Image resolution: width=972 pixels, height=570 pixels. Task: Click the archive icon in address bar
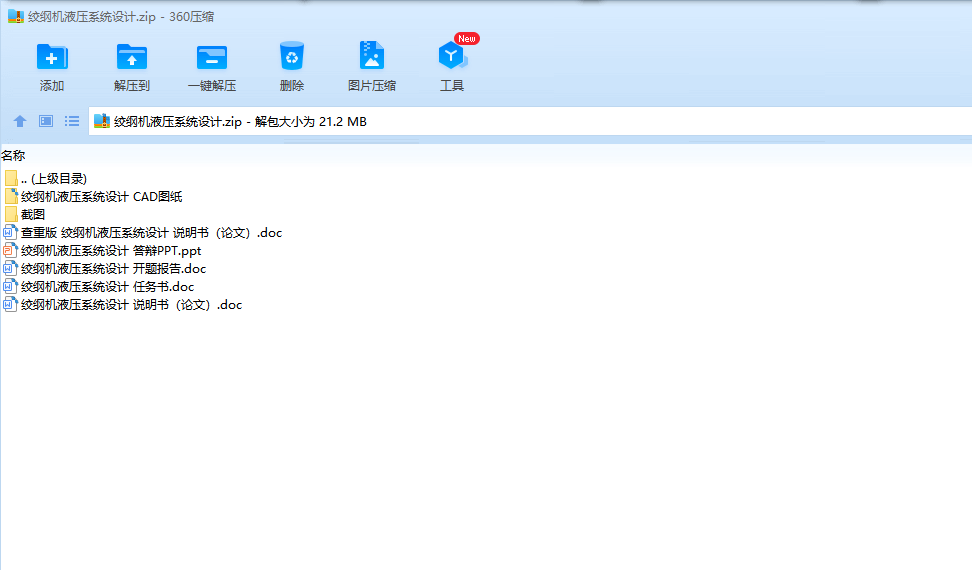point(102,121)
